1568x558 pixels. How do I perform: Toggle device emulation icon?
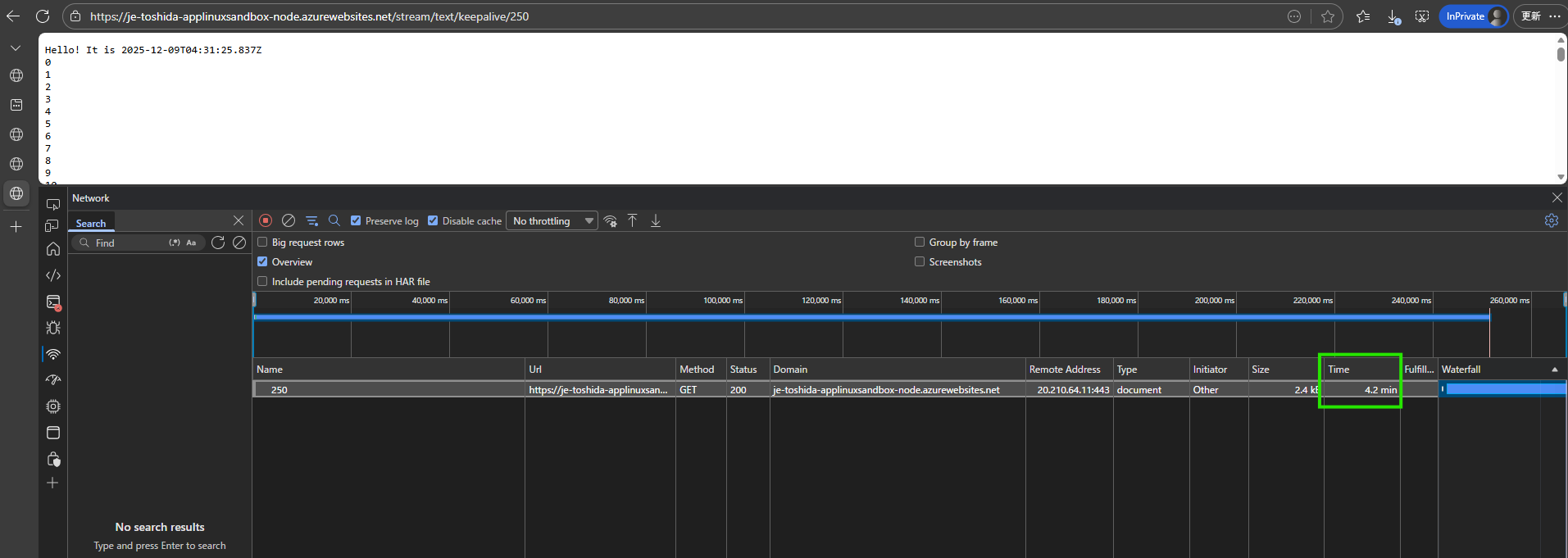(x=52, y=225)
